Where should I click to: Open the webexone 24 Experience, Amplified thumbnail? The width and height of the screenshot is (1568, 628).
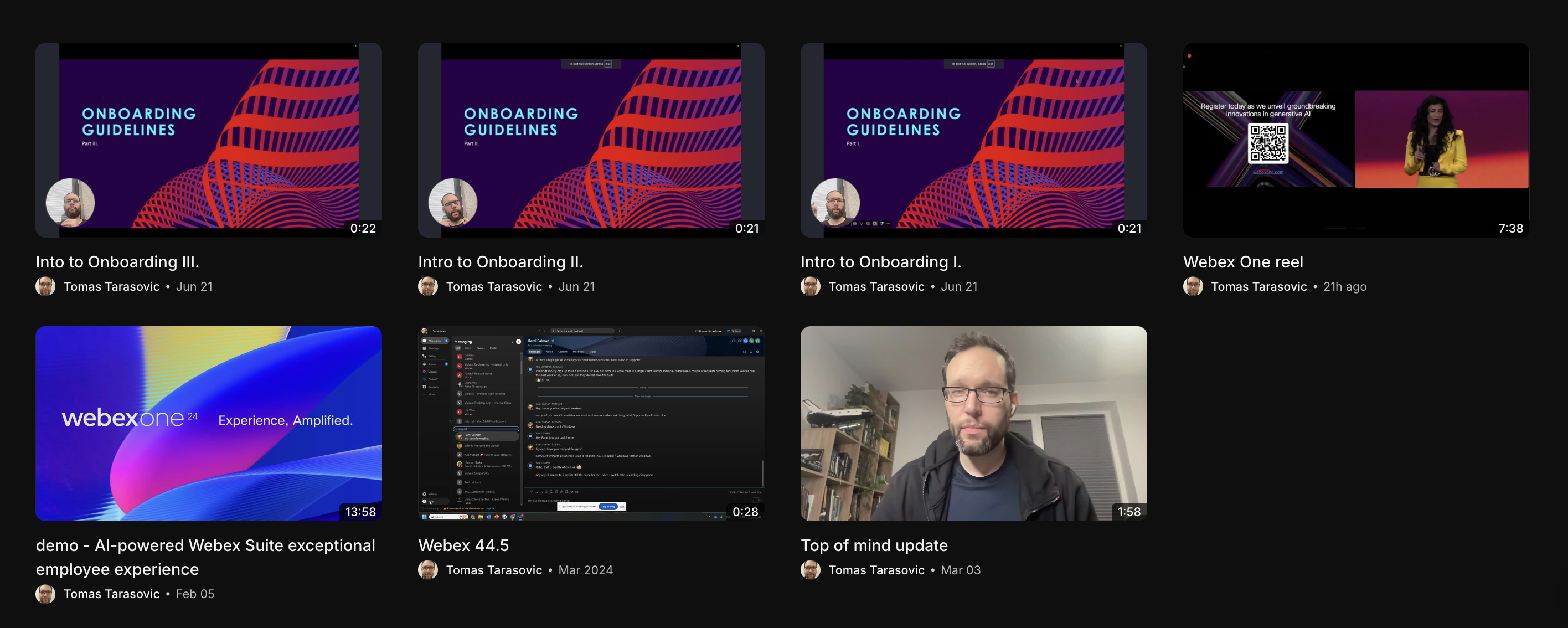click(209, 423)
